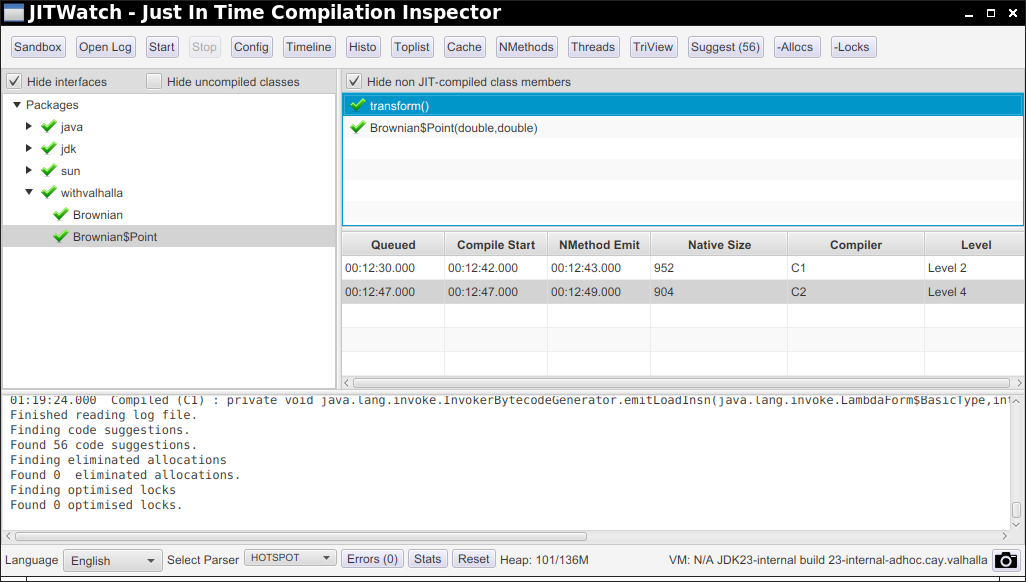
Task: Open the Select Parser HOTSPOT dropdown
Action: [290, 558]
